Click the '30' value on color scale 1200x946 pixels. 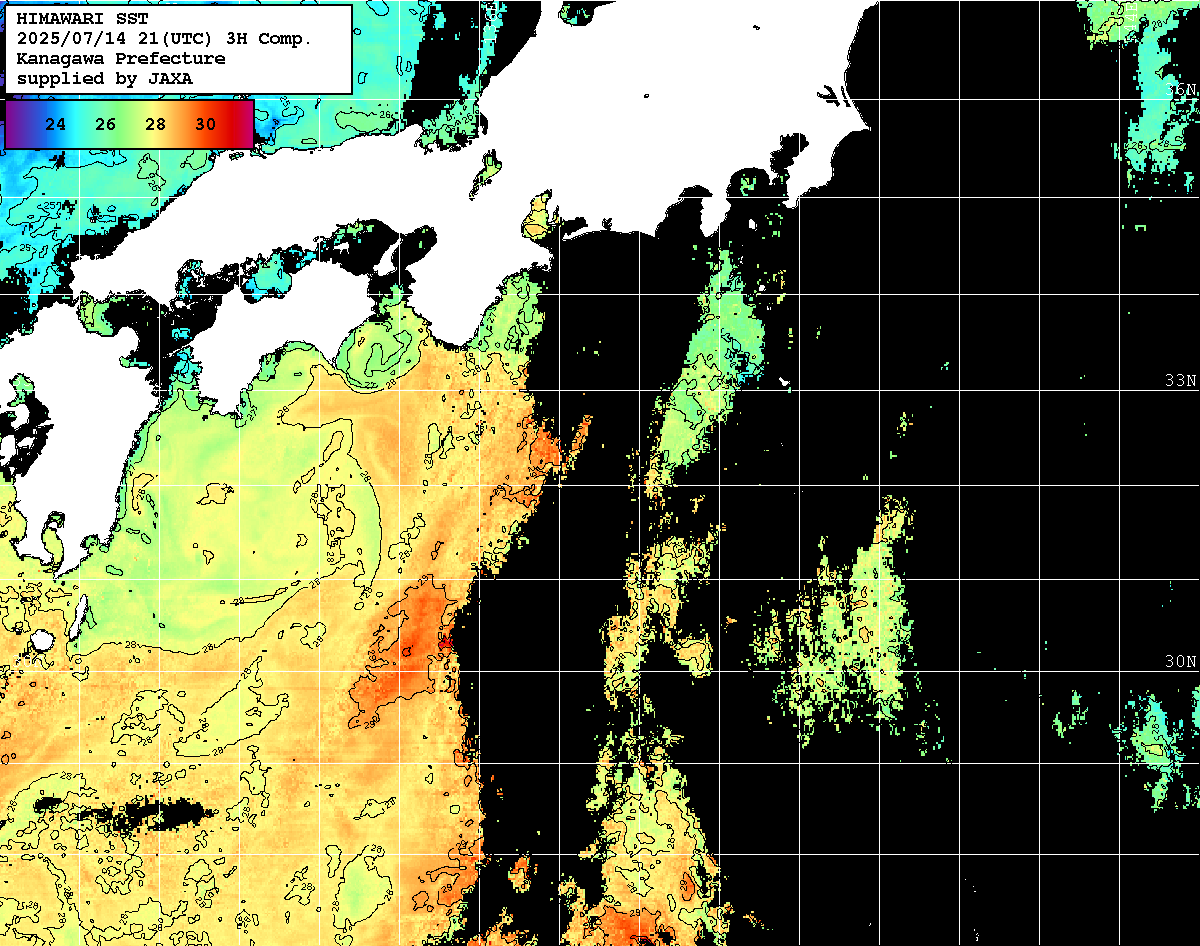click(x=205, y=125)
